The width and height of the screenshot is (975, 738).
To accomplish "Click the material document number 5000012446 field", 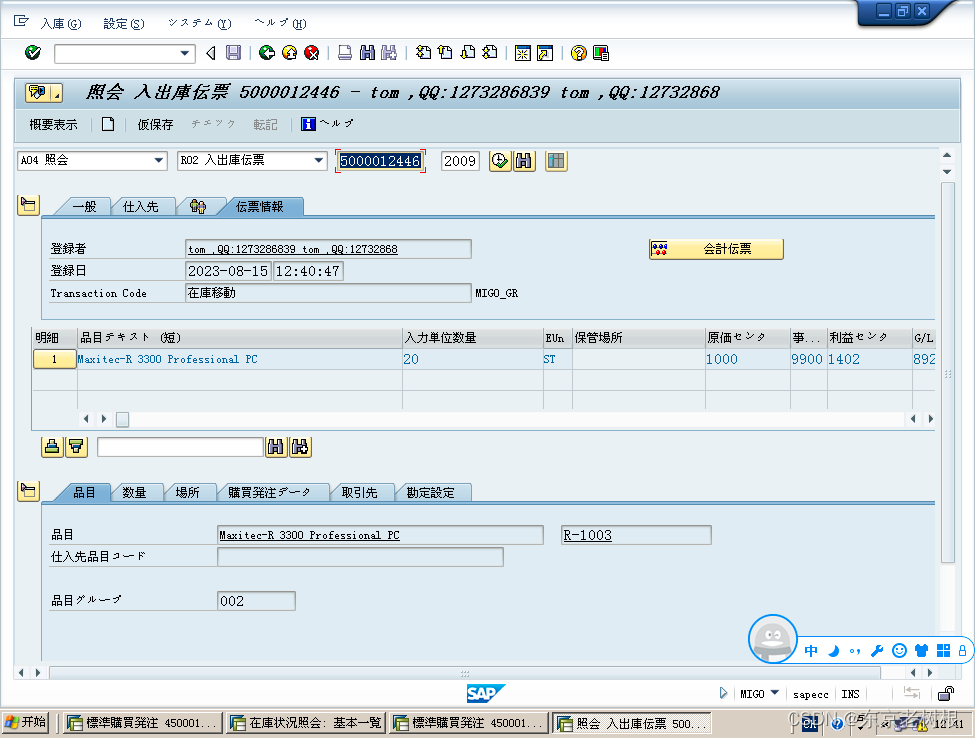I will point(380,161).
